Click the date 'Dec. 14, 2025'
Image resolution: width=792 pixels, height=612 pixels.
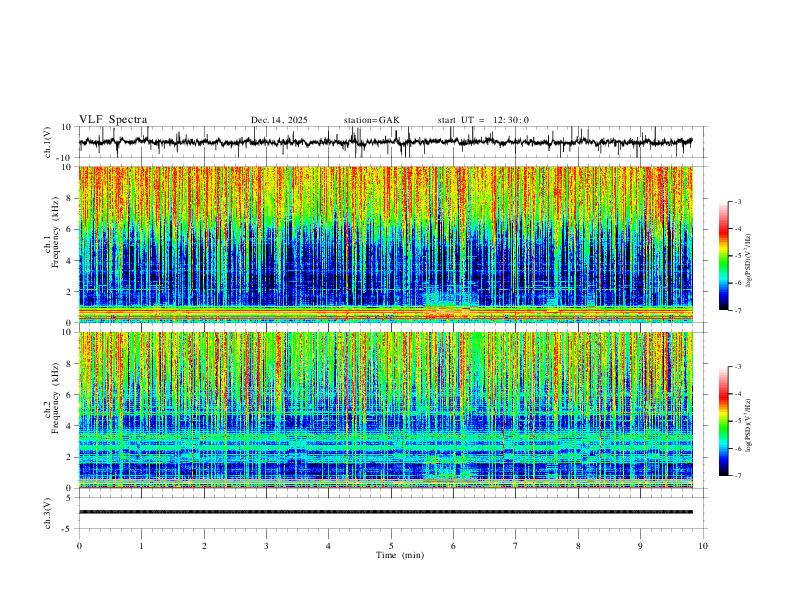click(x=279, y=120)
